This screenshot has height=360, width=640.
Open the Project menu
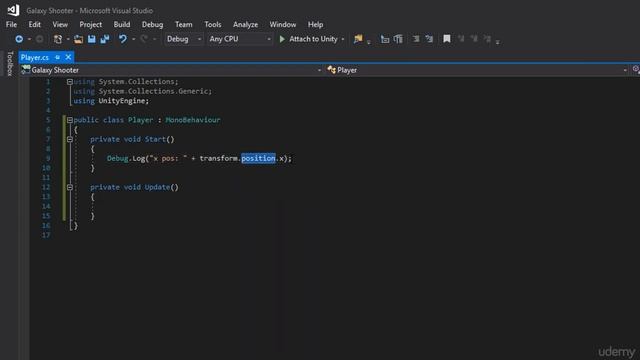pyautogui.click(x=91, y=24)
